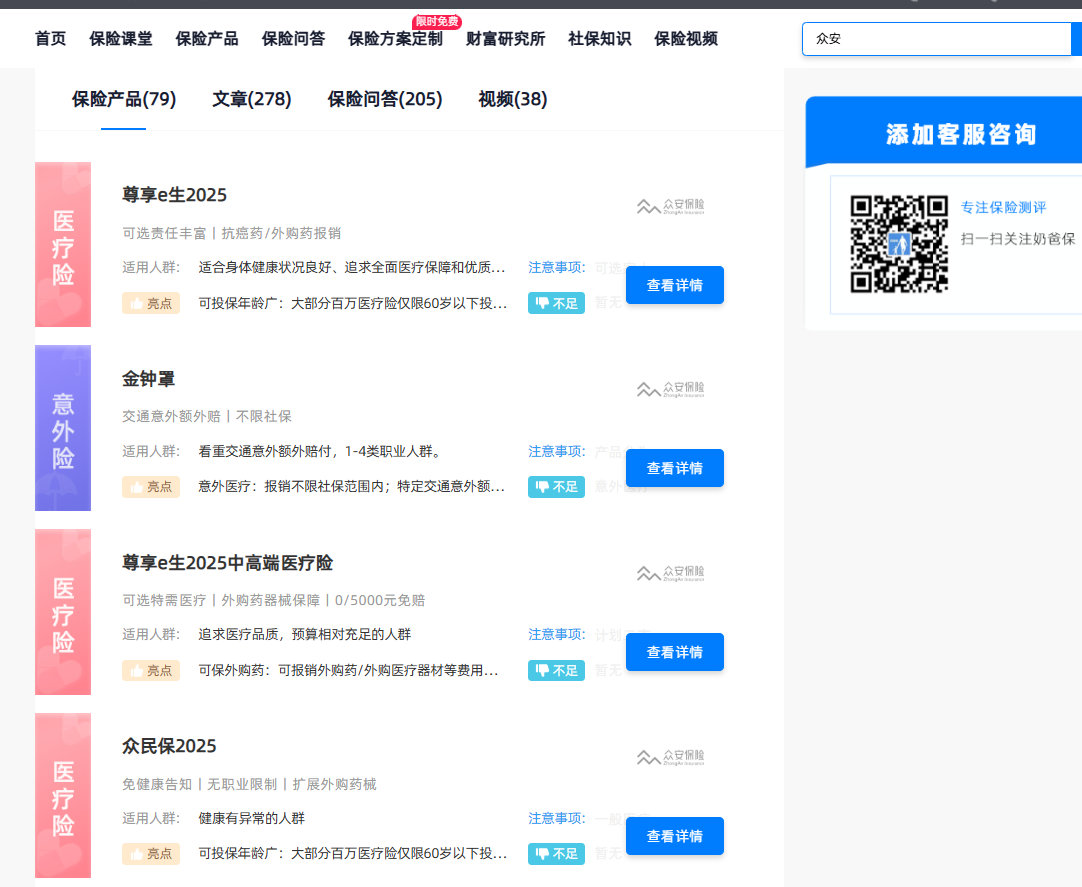This screenshot has height=887, width=1082.
Task: Click the ZhongAn logo on 尊享e生2025 card
Action: [670, 206]
